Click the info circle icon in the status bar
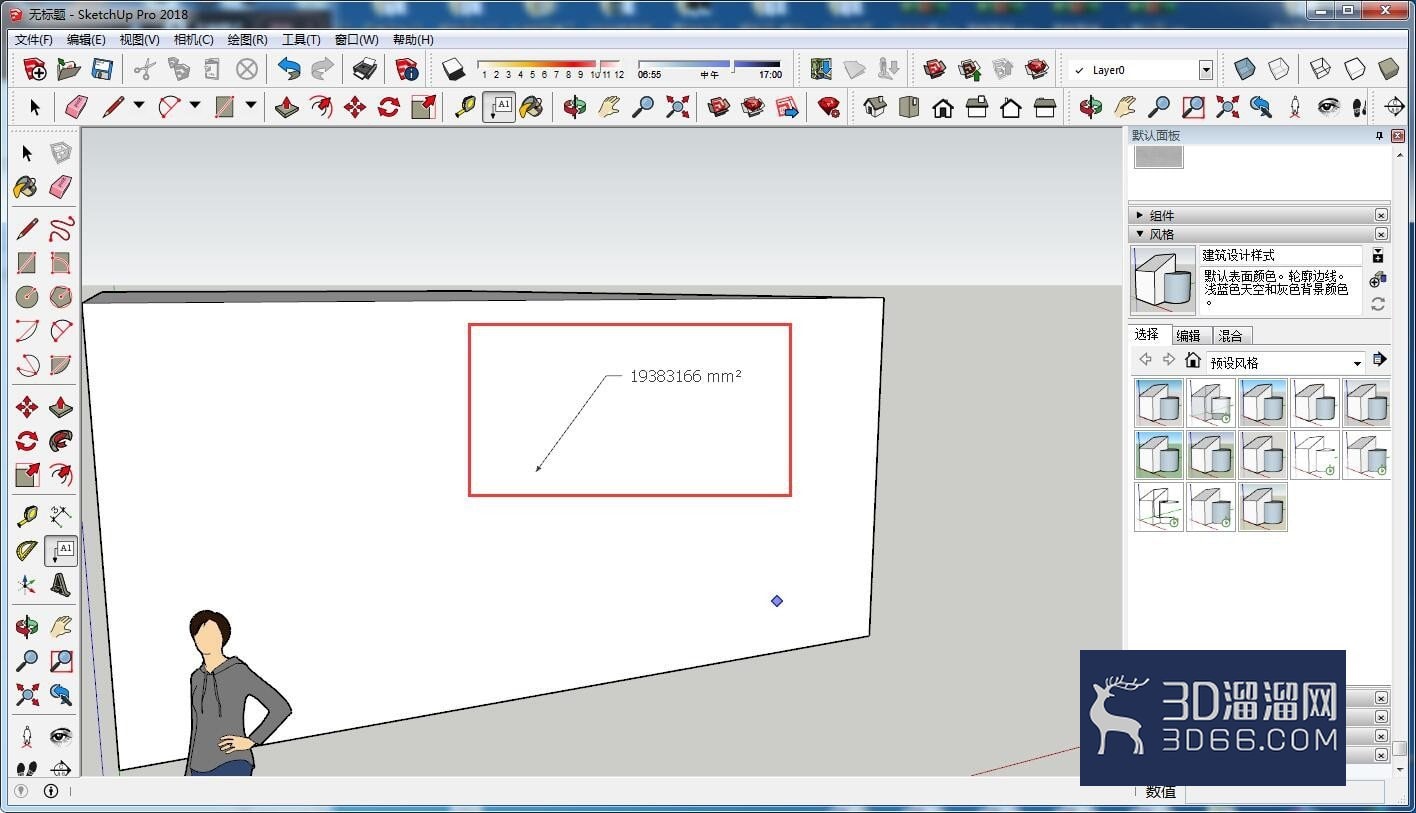This screenshot has height=813, width=1416. 51,791
